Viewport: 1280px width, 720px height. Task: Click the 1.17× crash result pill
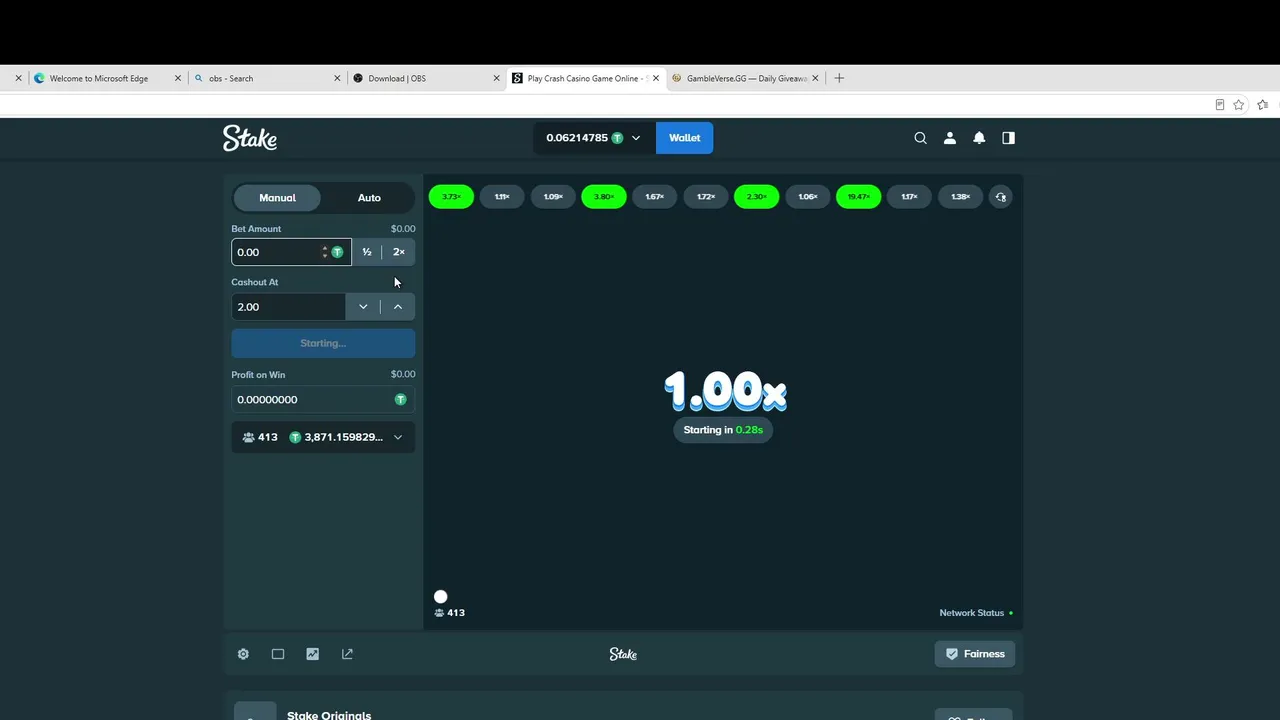909,197
